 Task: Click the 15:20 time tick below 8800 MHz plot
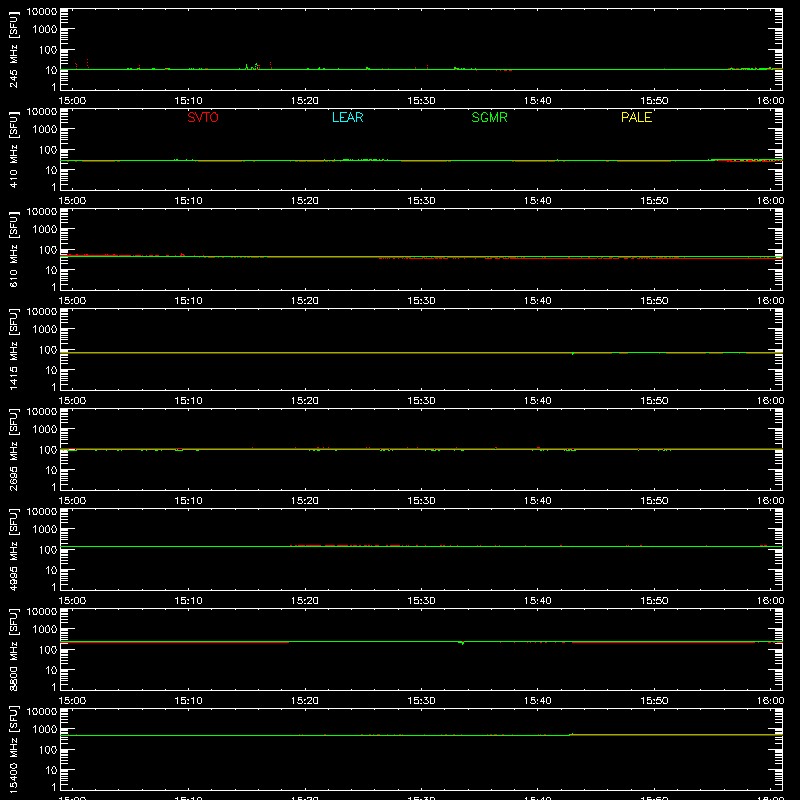click(x=305, y=701)
